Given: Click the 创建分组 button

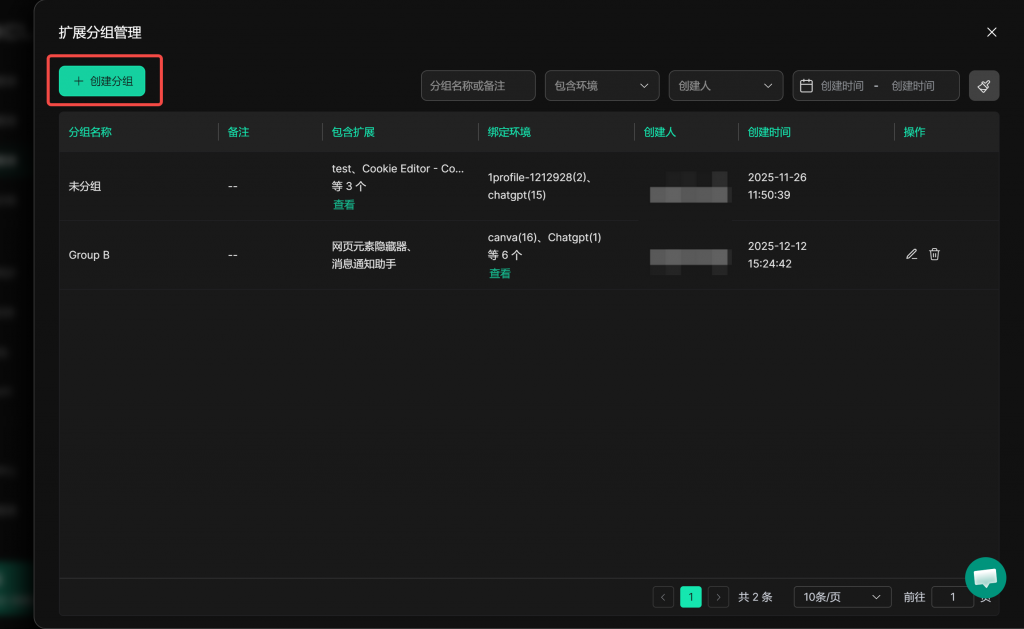Looking at the screenshot, I should 103,81.
